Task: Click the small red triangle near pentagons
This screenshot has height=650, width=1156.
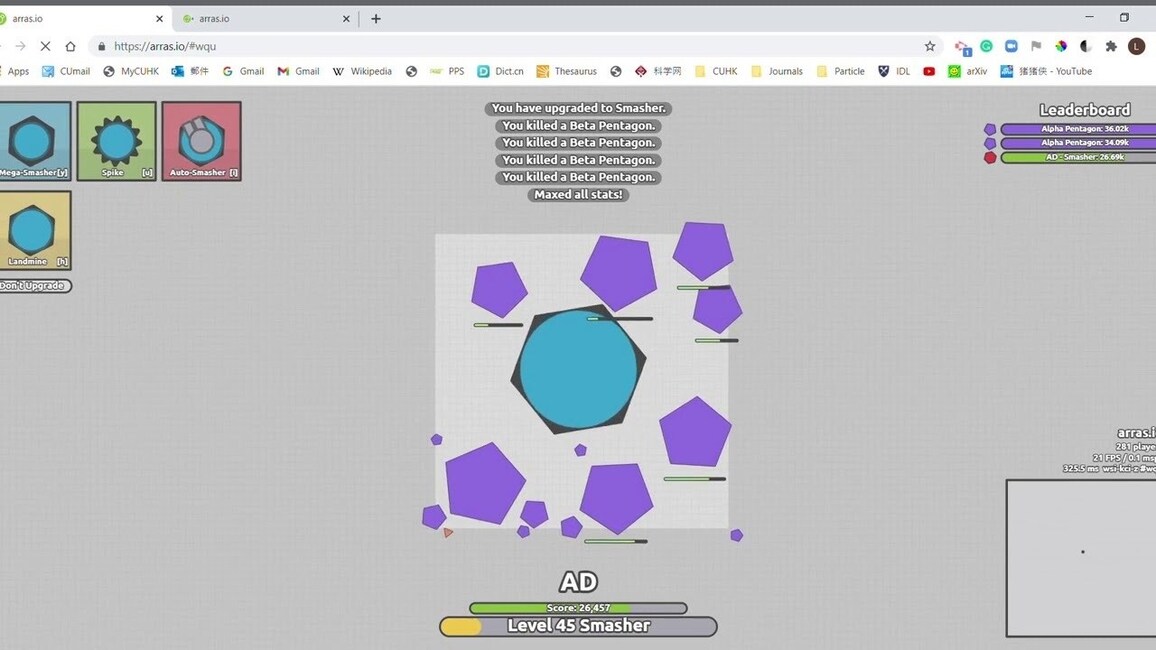Action: pyautogui.click(x=448, y=532)
